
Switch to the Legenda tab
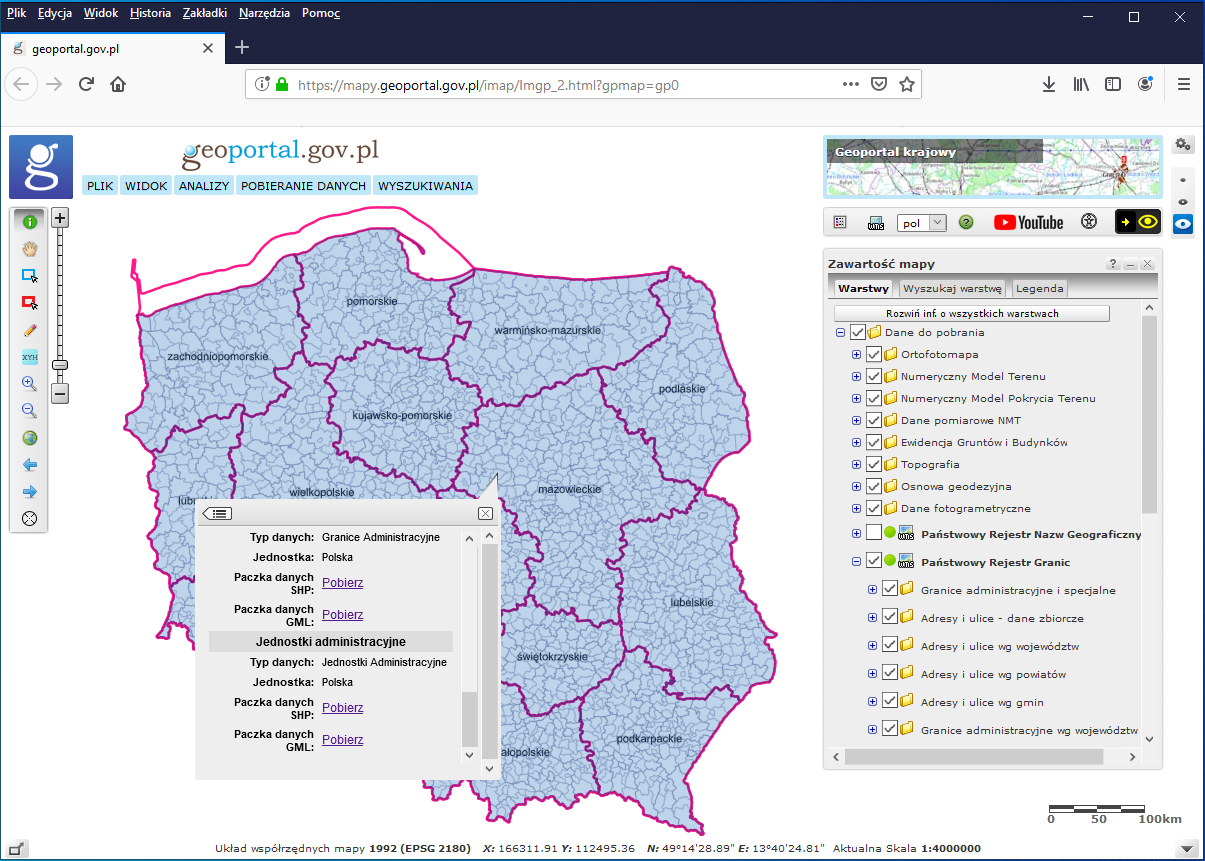pos(1040,288)
